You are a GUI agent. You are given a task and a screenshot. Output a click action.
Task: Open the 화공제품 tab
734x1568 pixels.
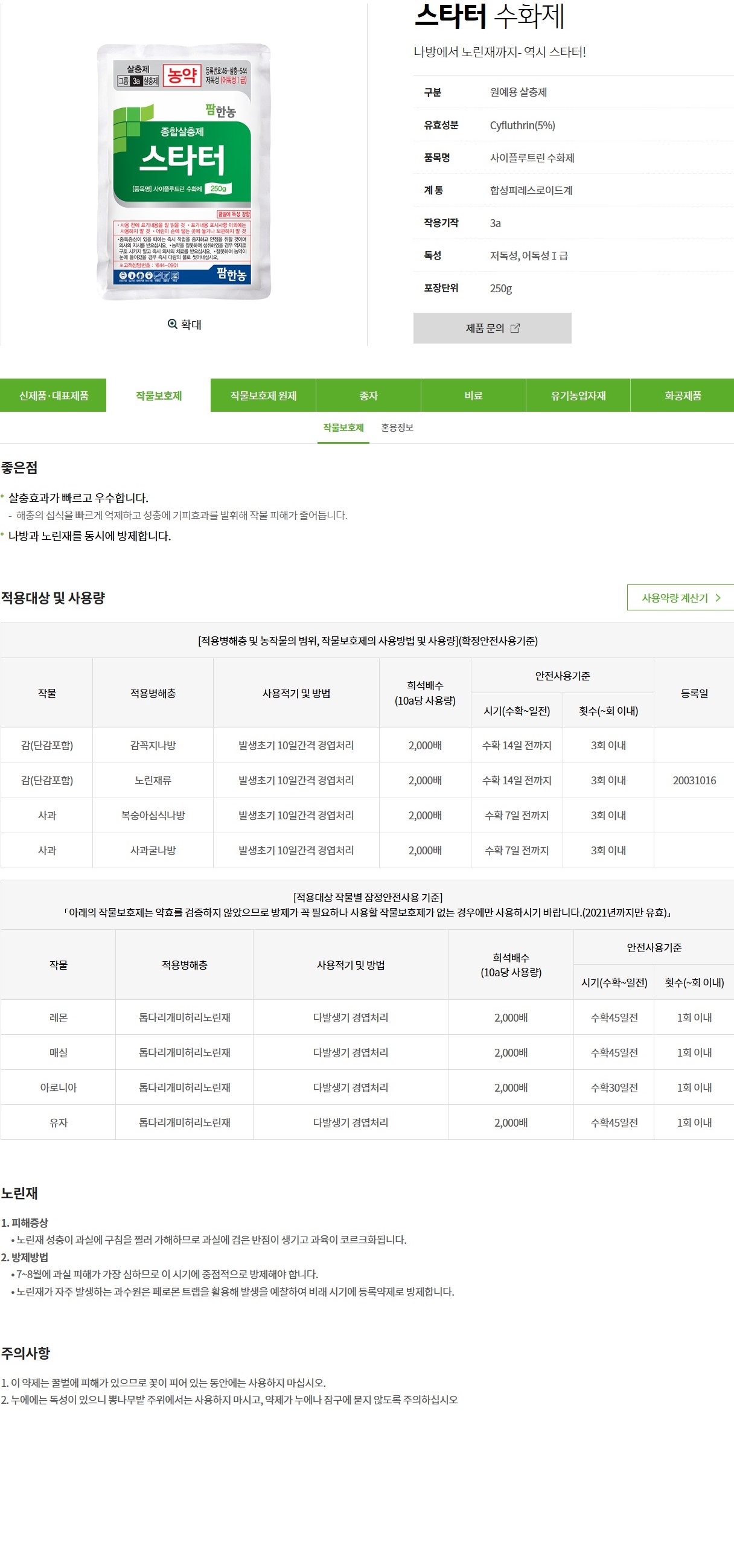pos(682,395)
